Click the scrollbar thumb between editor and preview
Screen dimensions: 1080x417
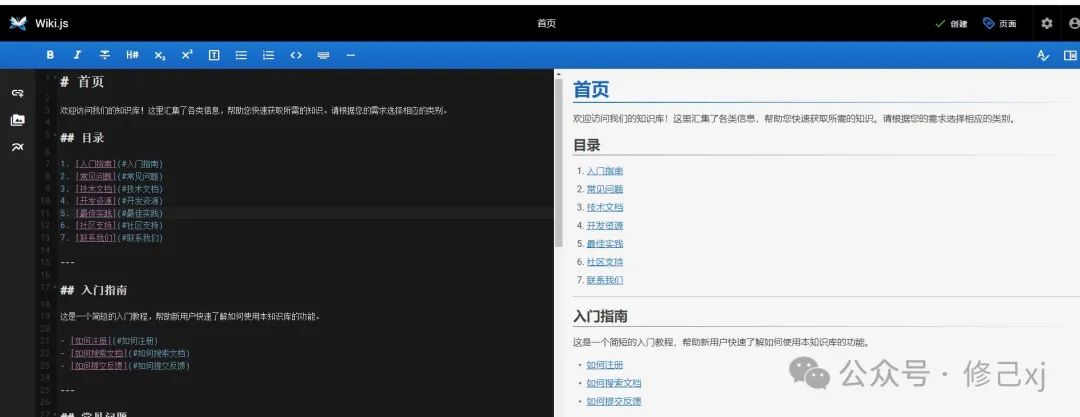[x=559, y=163]
